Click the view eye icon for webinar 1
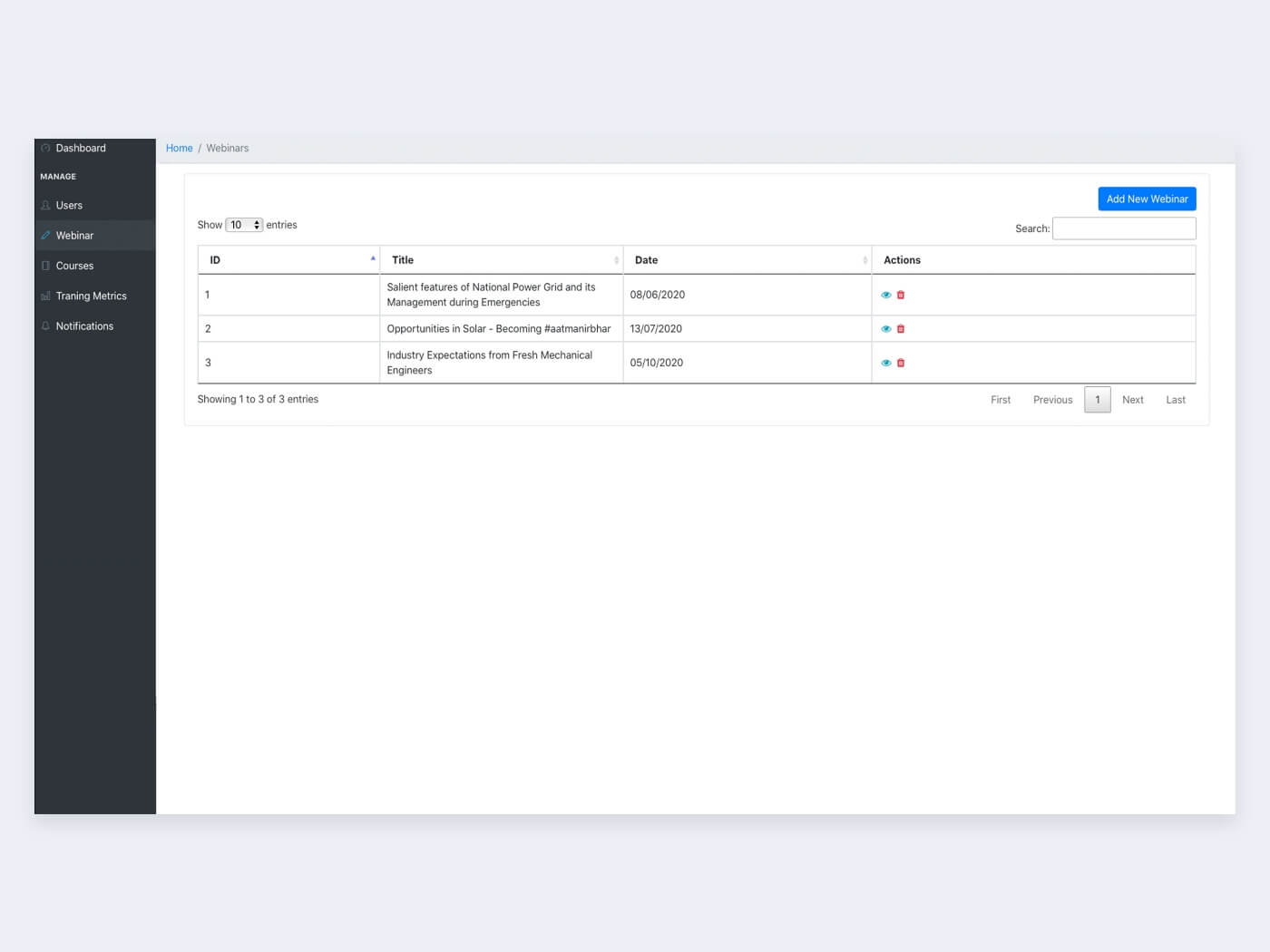Screen dimensions: 1270x952 point(886,295)
